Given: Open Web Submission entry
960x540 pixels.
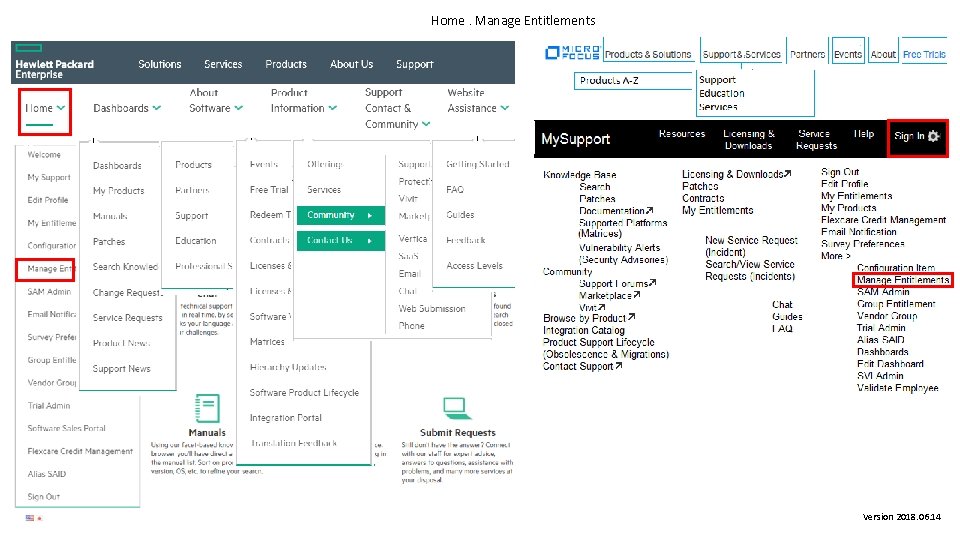Looking at the screenshot, I should [x=432, y=309].
